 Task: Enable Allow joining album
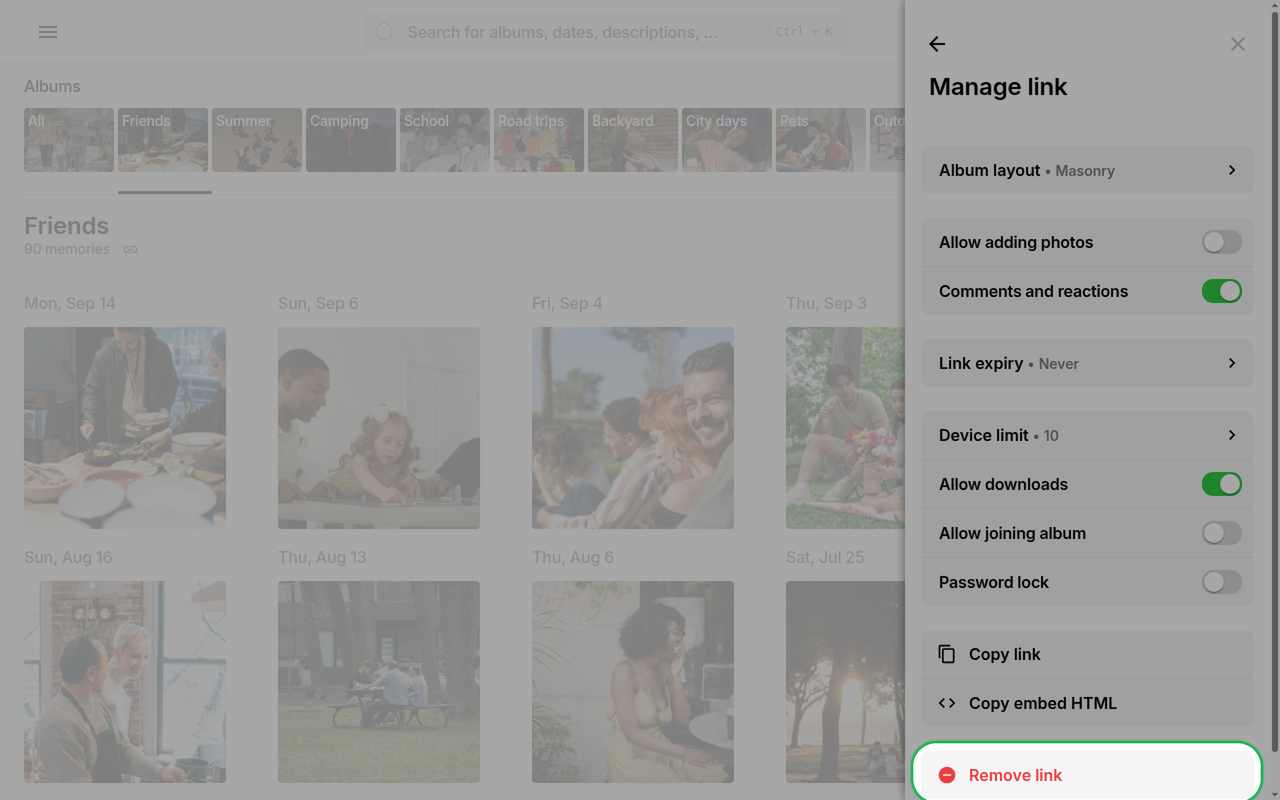pyautogui.click(x=1222, y=533)
